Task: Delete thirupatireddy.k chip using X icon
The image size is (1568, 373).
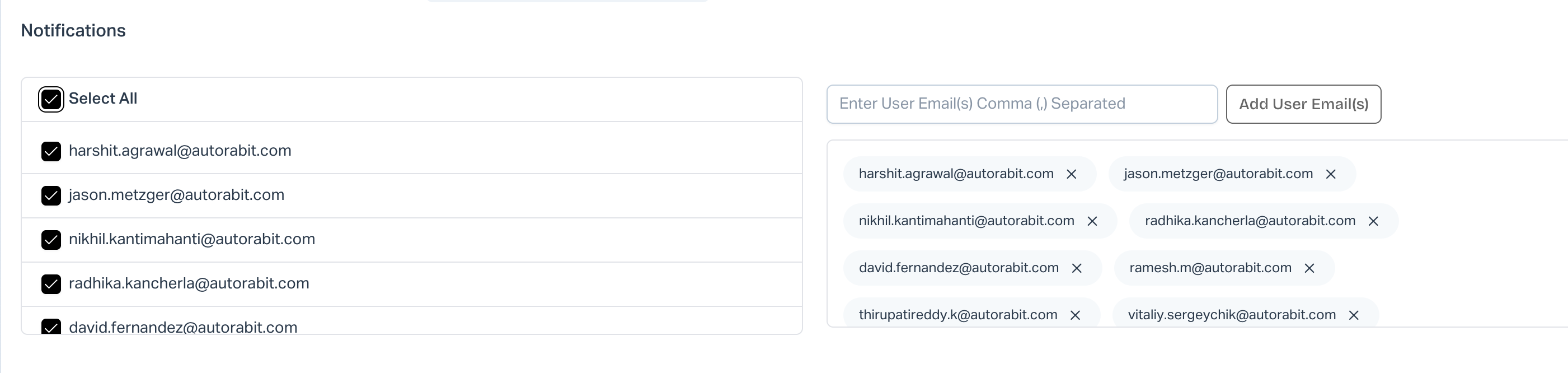Action: [1075, 315]
